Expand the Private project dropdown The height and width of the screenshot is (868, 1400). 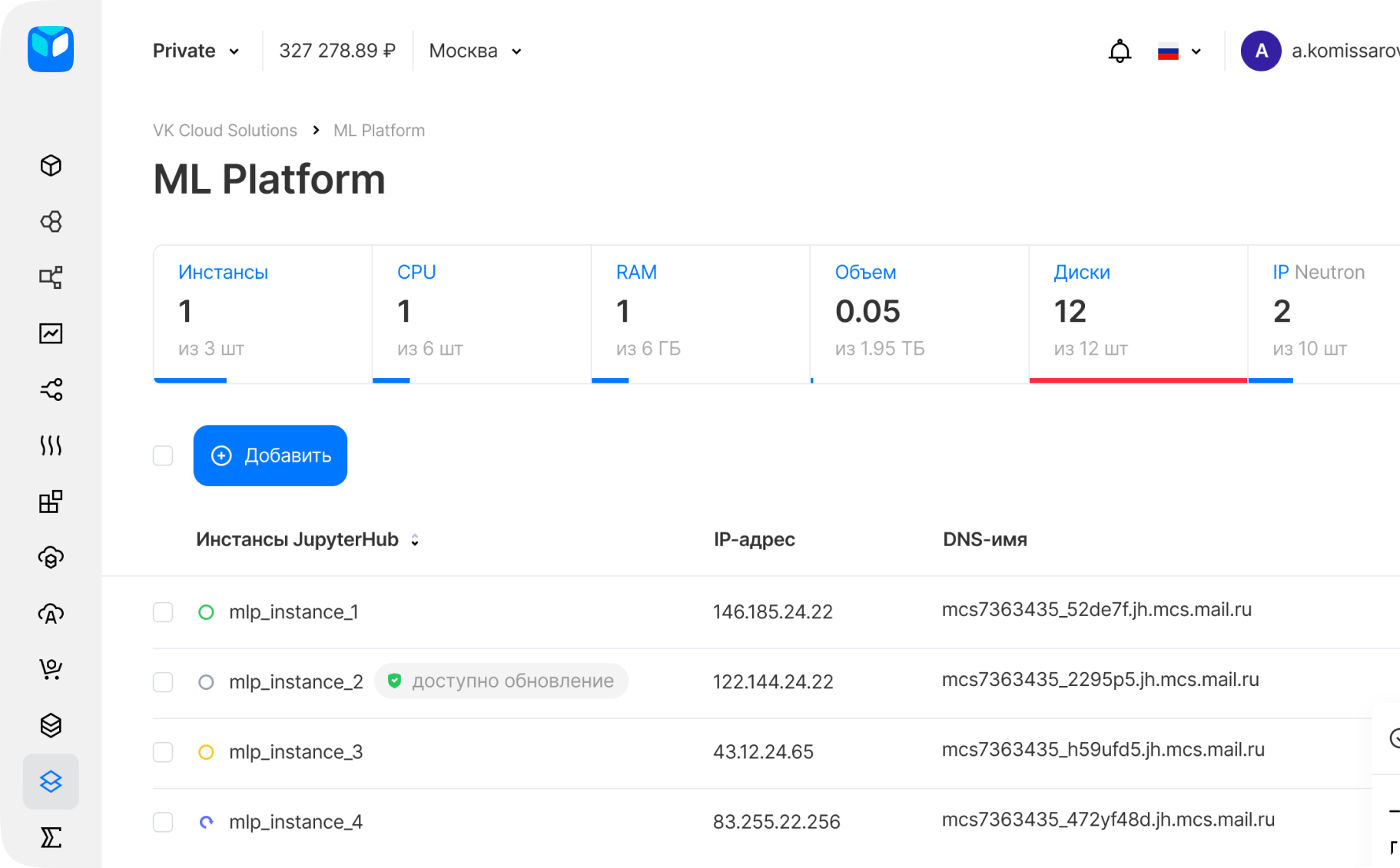tap(197, 51)
